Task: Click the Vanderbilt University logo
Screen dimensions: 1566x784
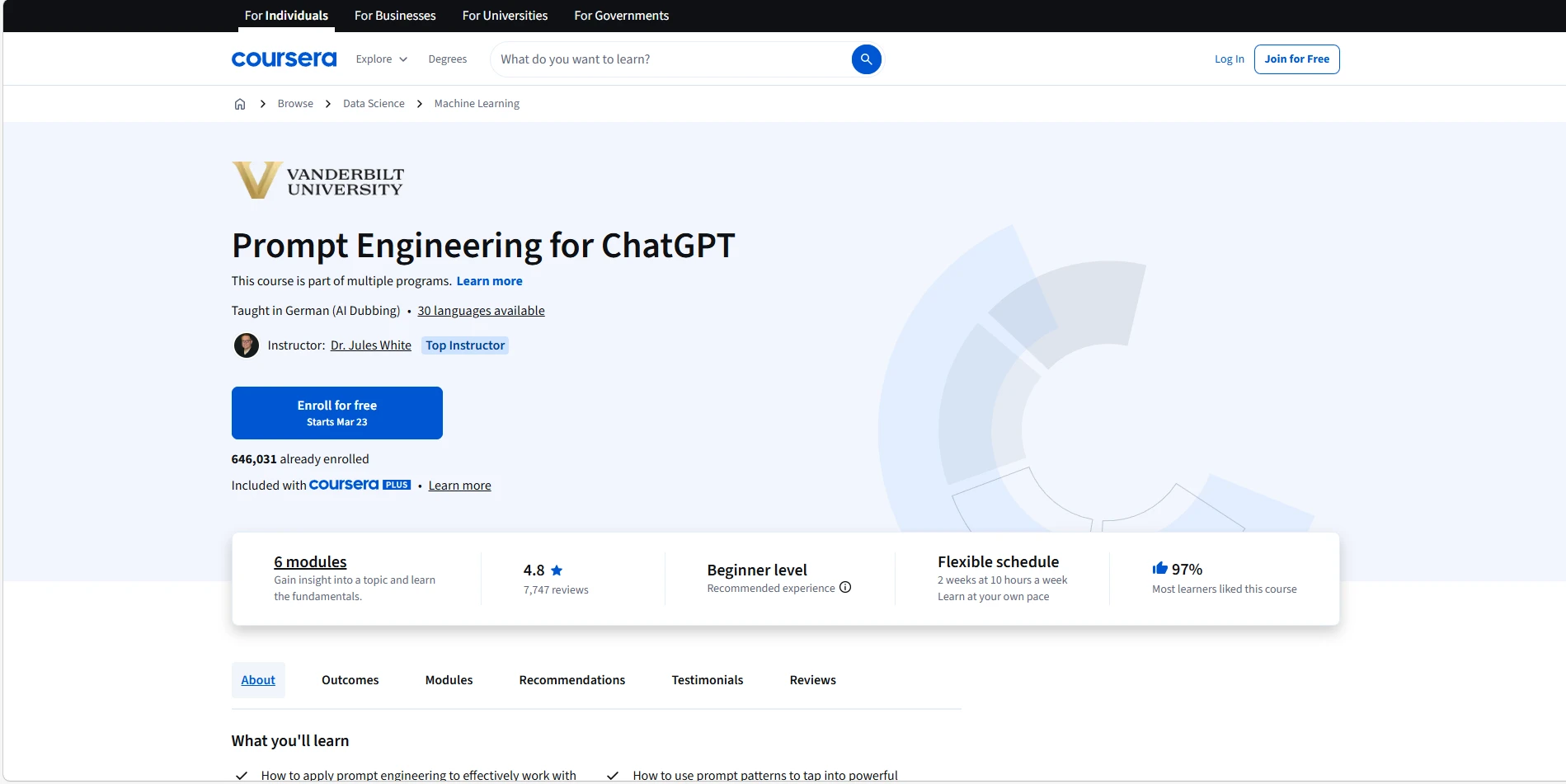Action: pos(317,180)
